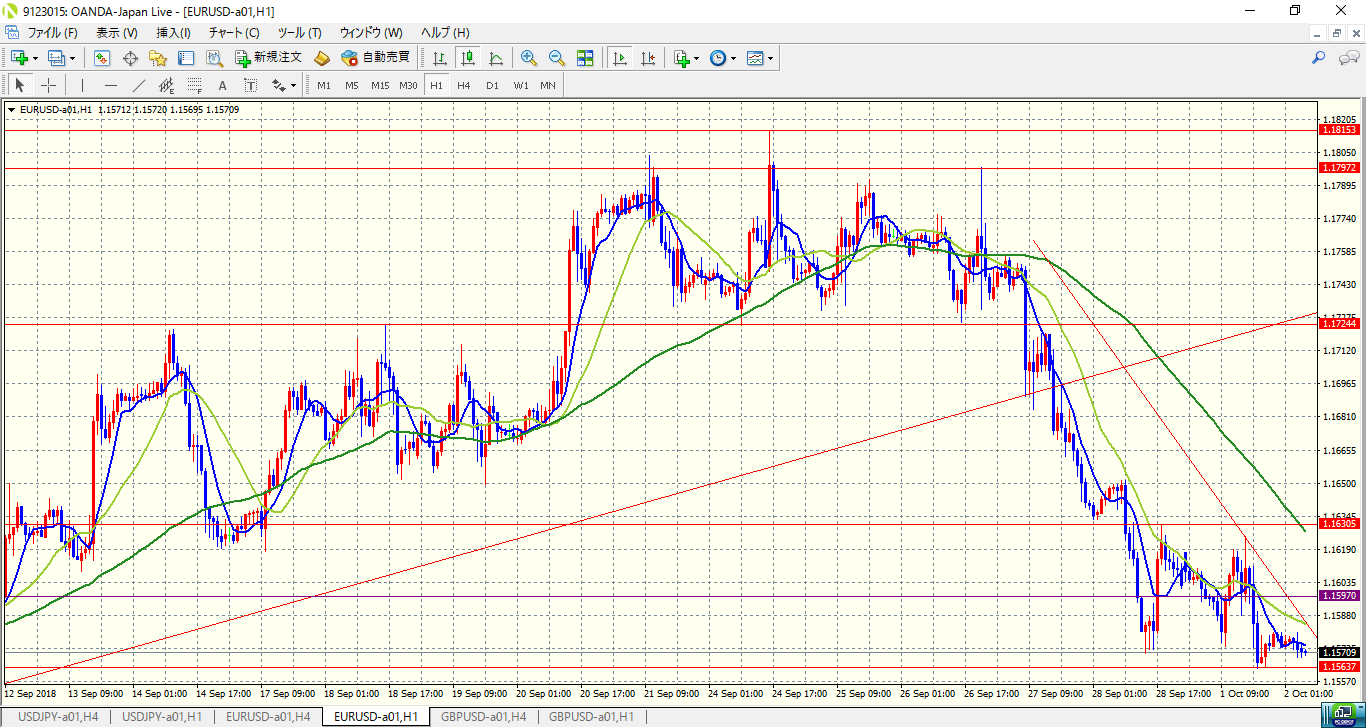
Task: Open the チャート (C) menu
Action: [234, 33]
